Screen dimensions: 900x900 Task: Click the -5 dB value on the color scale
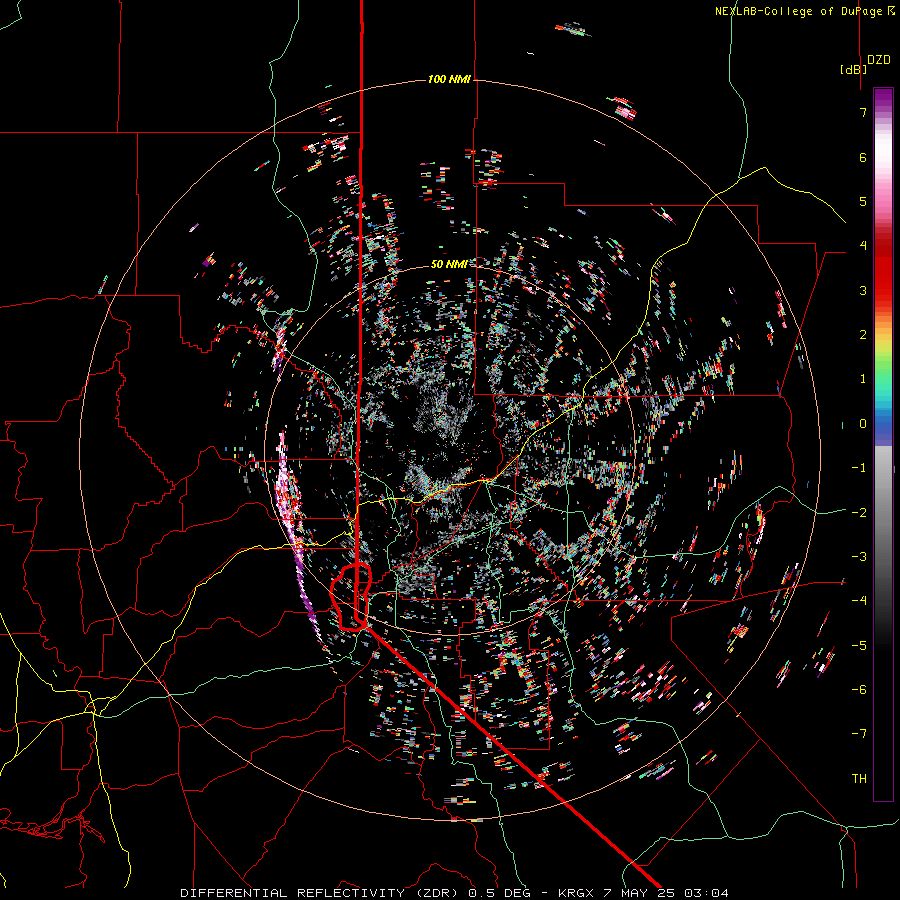pyautogui.click(x=859, y=646)
